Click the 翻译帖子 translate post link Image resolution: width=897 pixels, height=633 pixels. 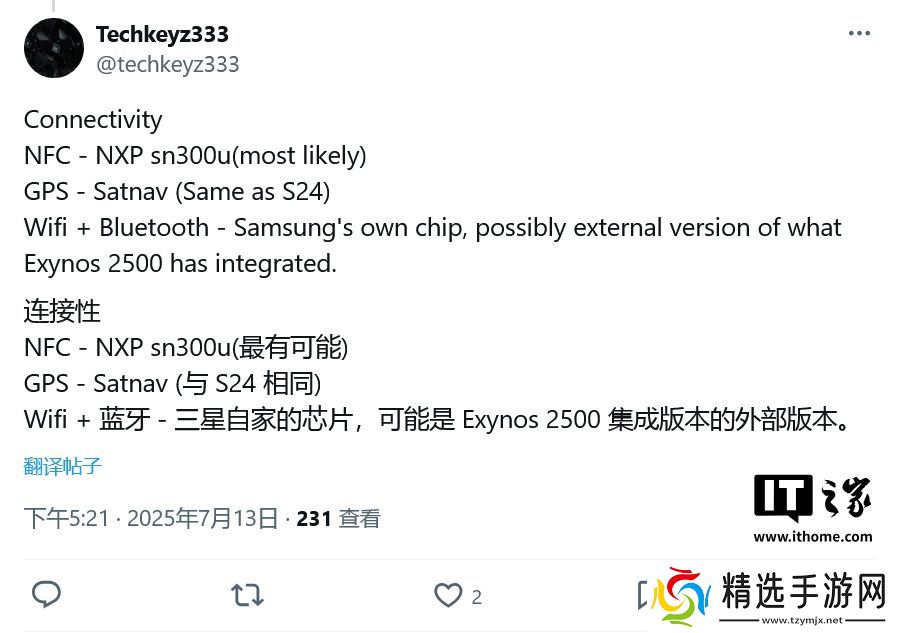tap(63, 467)
